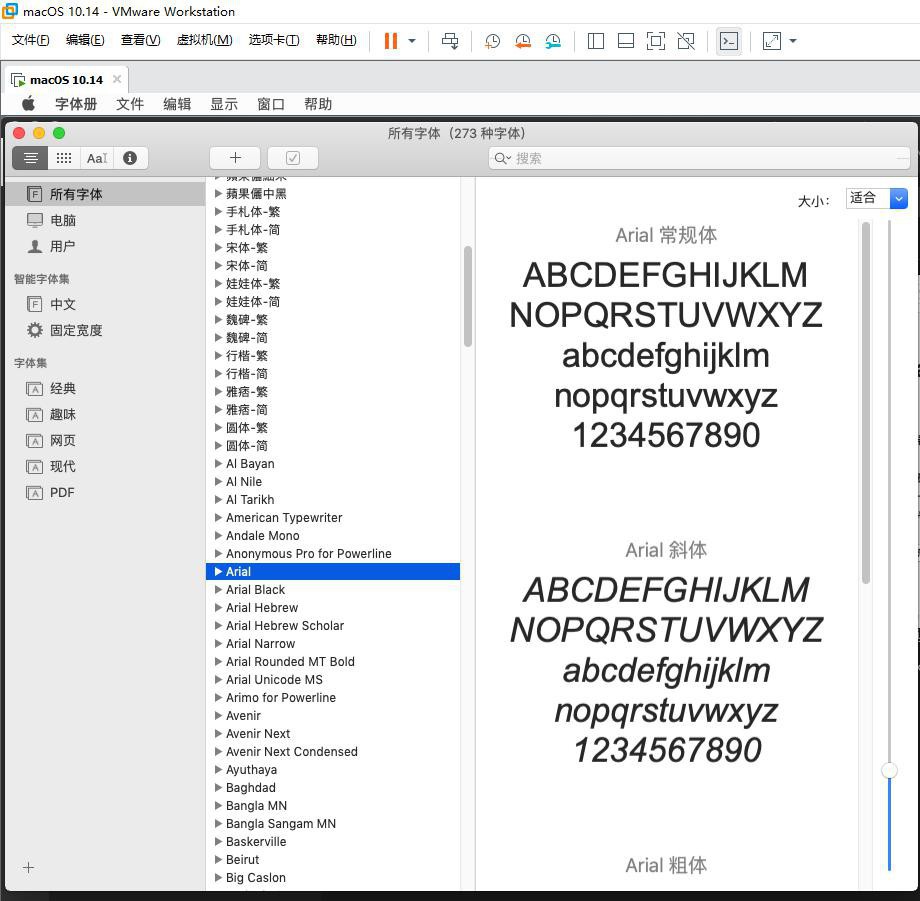Select the 经典 font collection
920x901 pixels.
coord(105,388)
